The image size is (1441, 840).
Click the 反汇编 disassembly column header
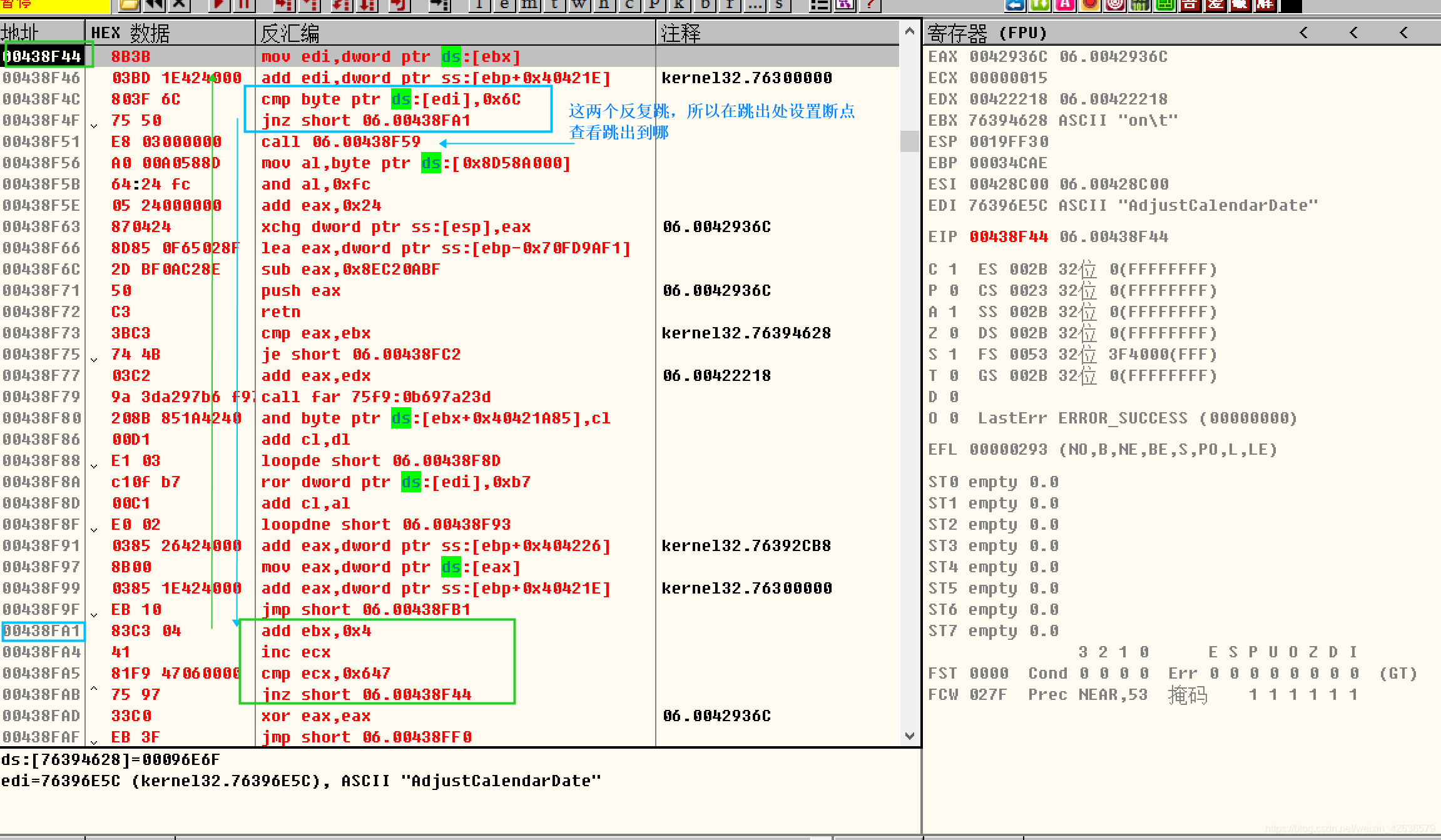[x=456, y=33]
